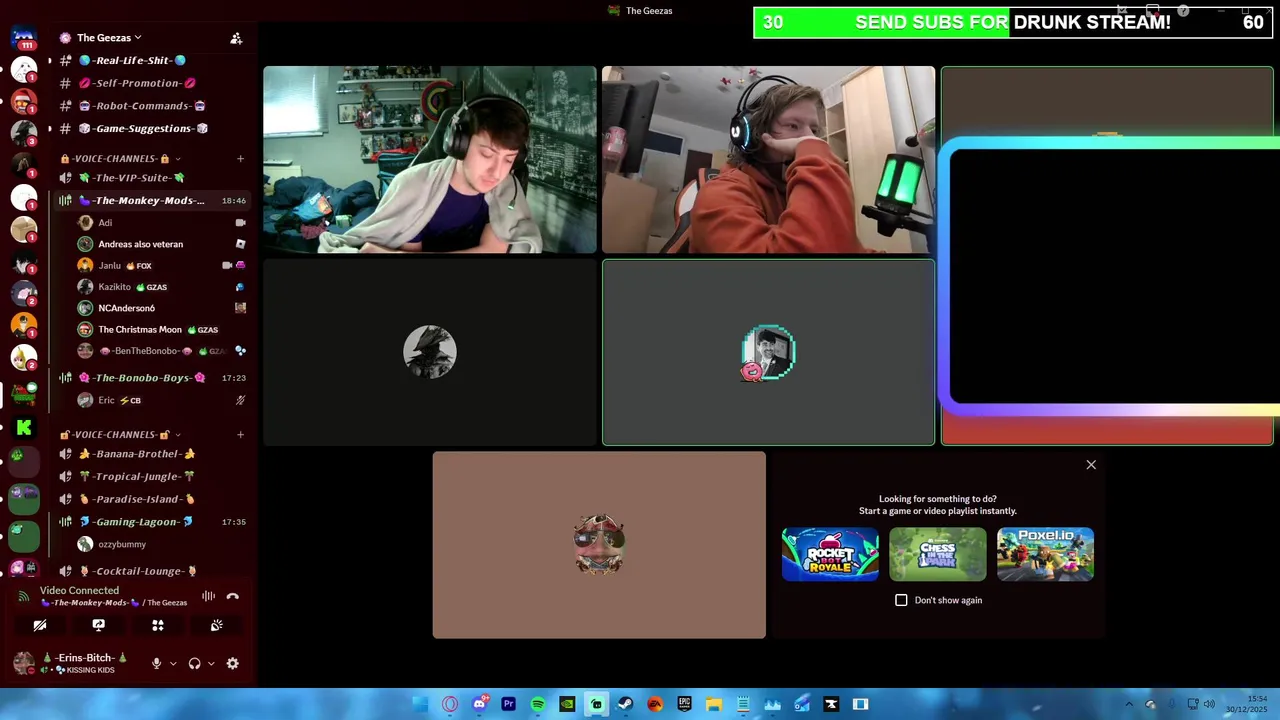Add channel to first VOICE-CHANNELS category
This screenshot has height=720, width=1280.
coord(240,158)
